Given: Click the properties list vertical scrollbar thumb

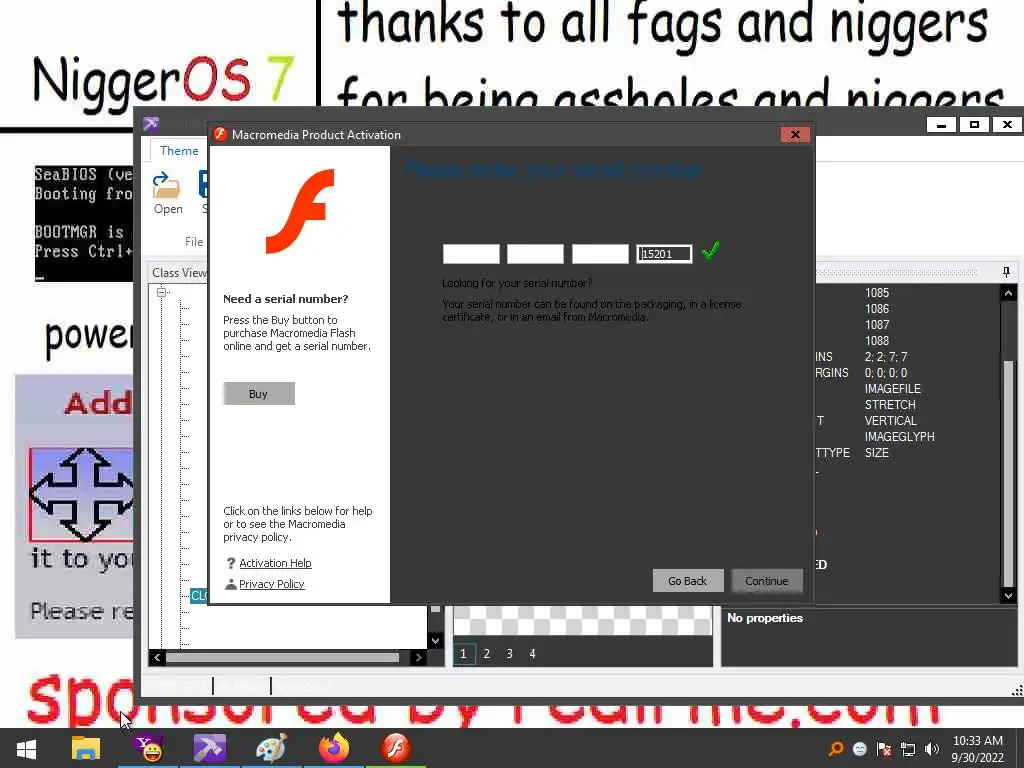Looking at the screenshot, I should (1008, 473).
